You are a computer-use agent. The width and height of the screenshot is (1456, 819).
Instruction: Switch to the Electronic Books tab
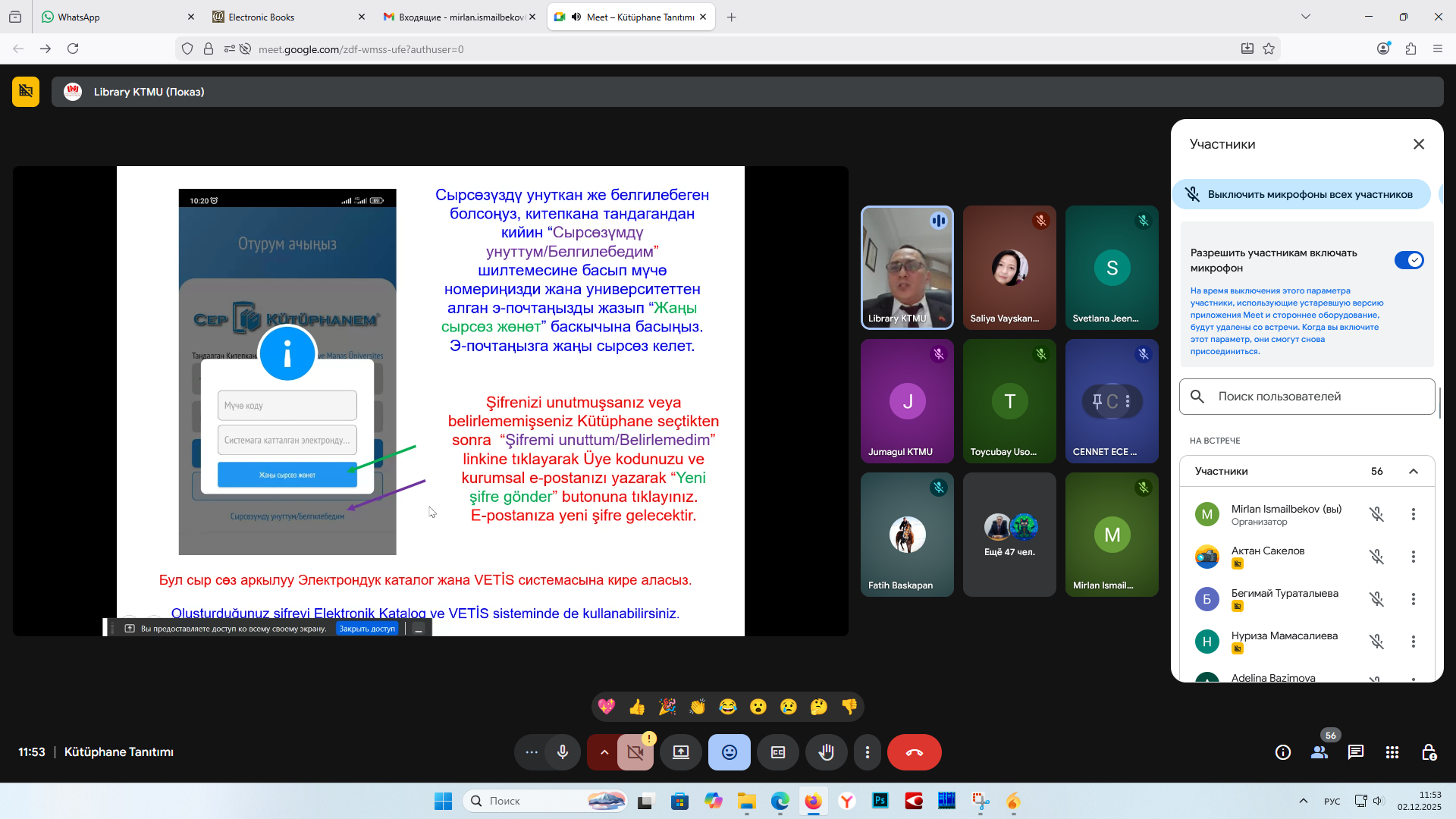pos(262,17)
